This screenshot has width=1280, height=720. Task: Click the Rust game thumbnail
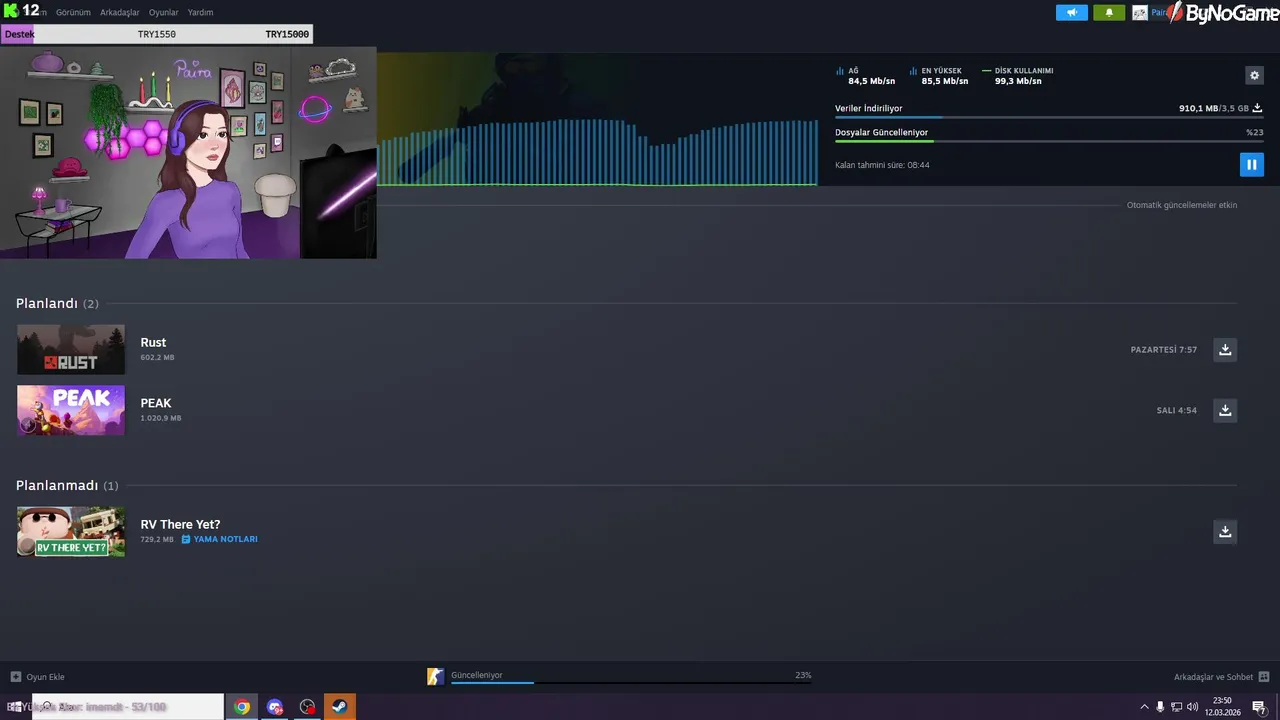point(71,349)
